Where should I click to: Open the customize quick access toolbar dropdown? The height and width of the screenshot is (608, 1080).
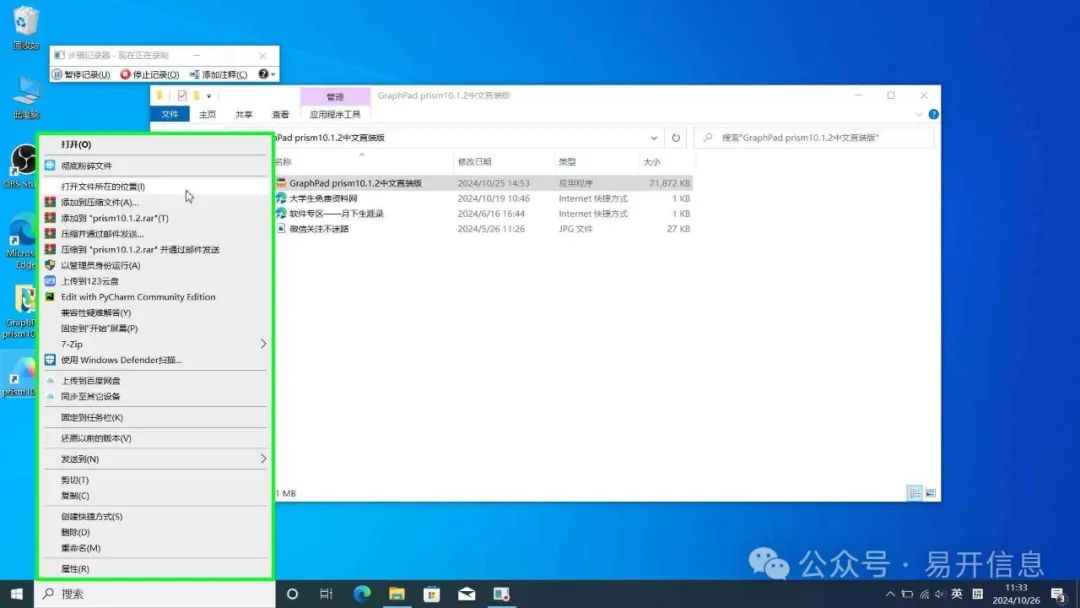click(209, 96)
